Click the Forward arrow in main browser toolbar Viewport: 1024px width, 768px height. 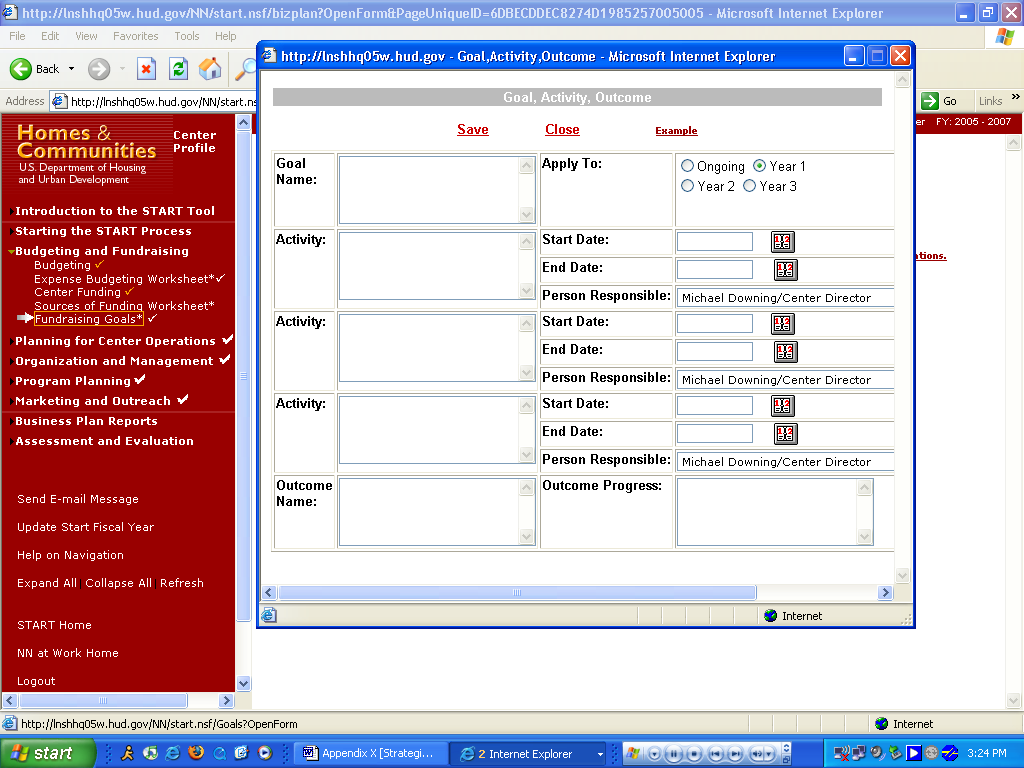(x=99, y=69)
